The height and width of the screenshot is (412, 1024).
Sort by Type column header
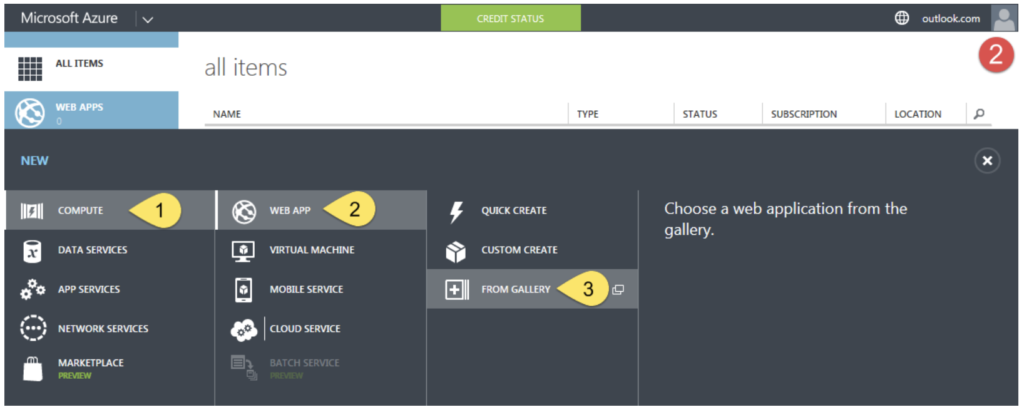coord(588,114)
